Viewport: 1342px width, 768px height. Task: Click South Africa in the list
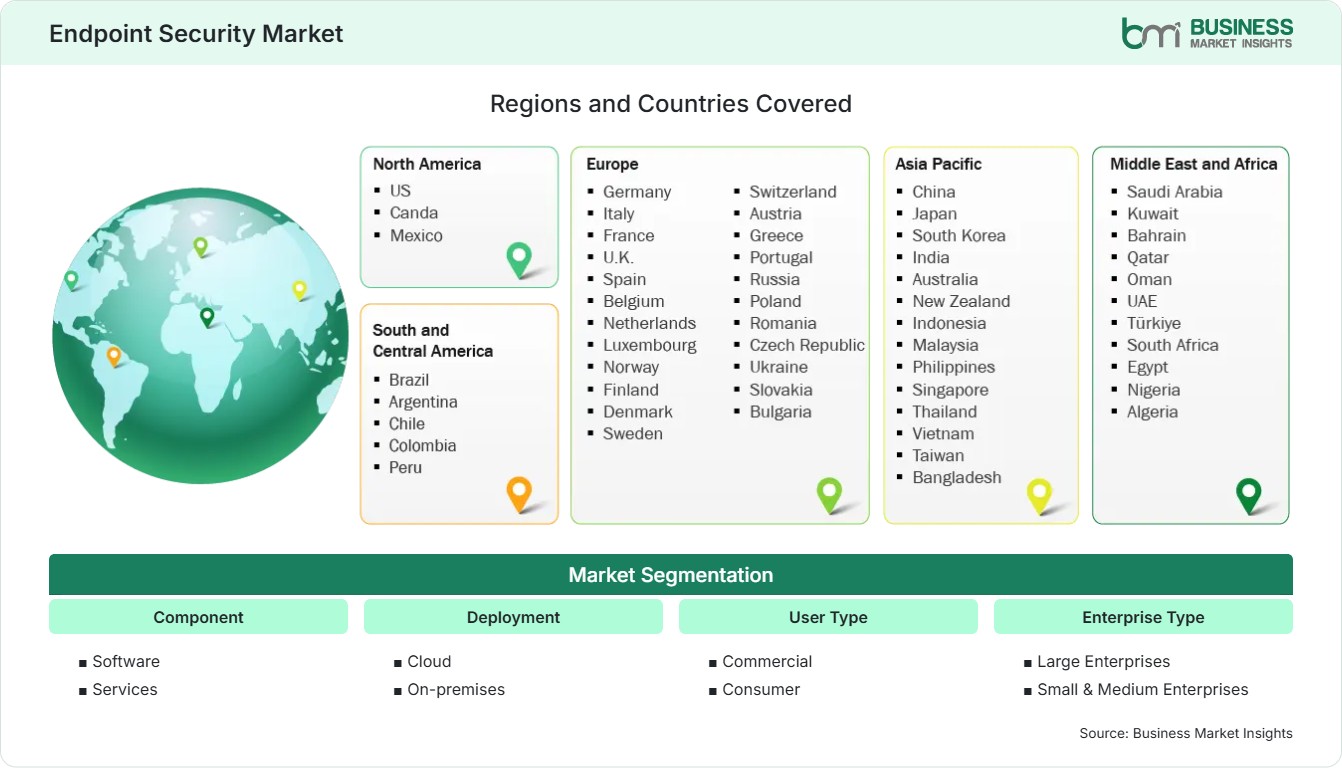click(x=1173, y=345)
